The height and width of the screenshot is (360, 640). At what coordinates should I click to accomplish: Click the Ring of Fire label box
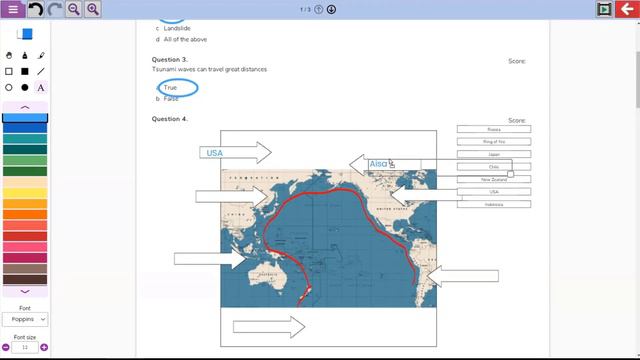[x=494, y=142]
